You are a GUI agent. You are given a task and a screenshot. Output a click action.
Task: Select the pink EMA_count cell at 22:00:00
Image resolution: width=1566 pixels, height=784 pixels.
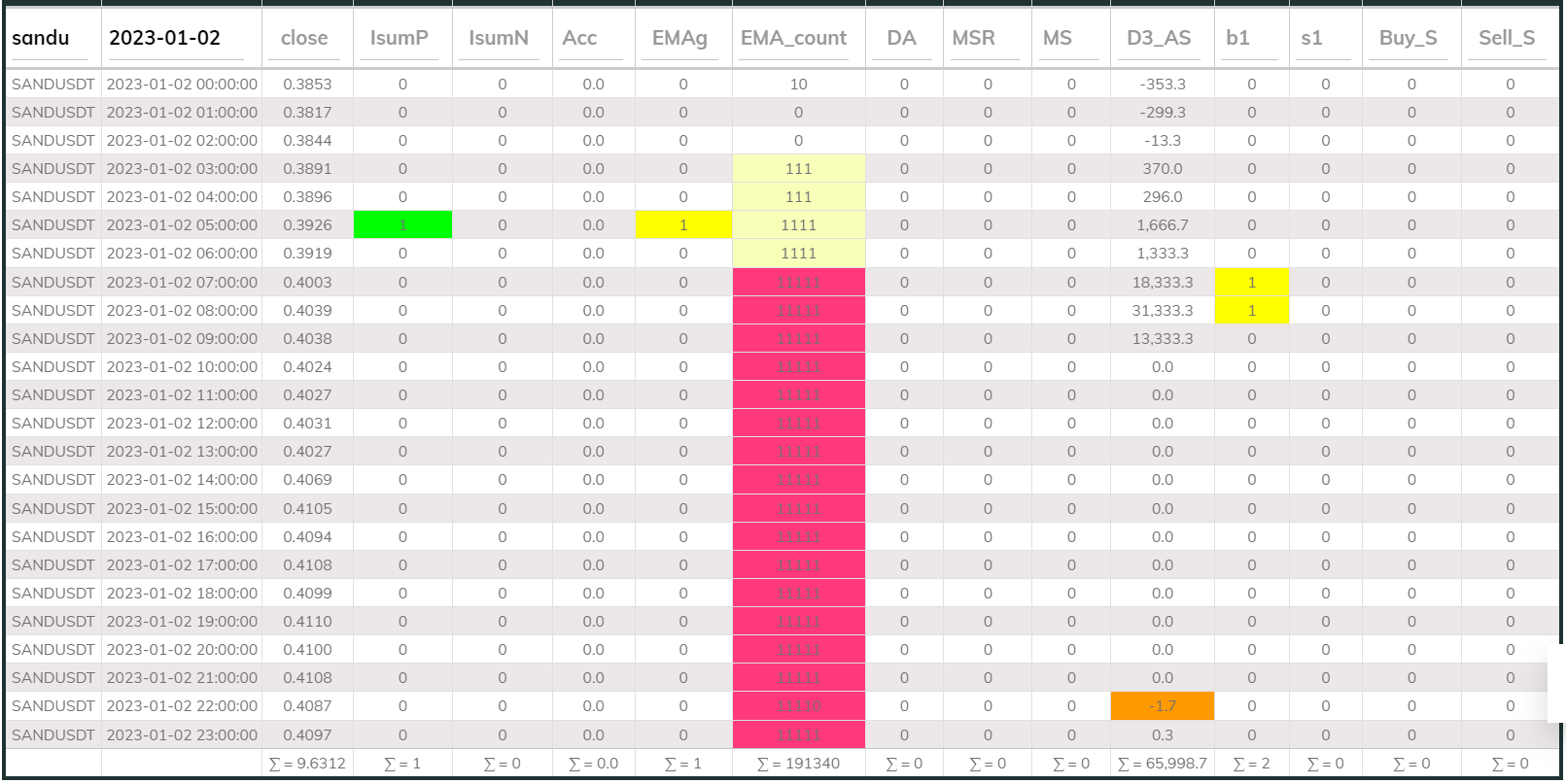pos(798,706)
